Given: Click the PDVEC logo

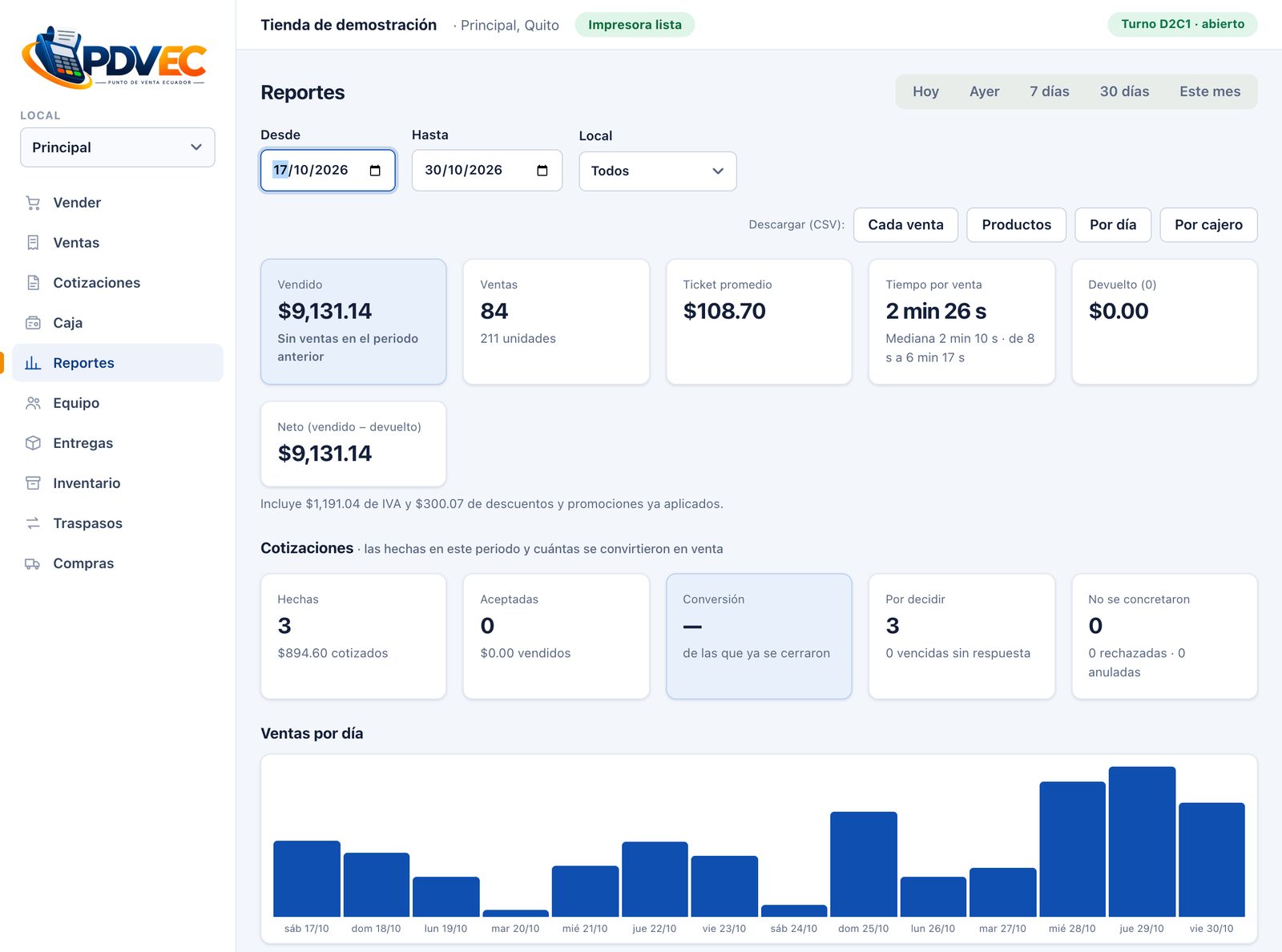Looking at the screenshot, I should 114,58.
